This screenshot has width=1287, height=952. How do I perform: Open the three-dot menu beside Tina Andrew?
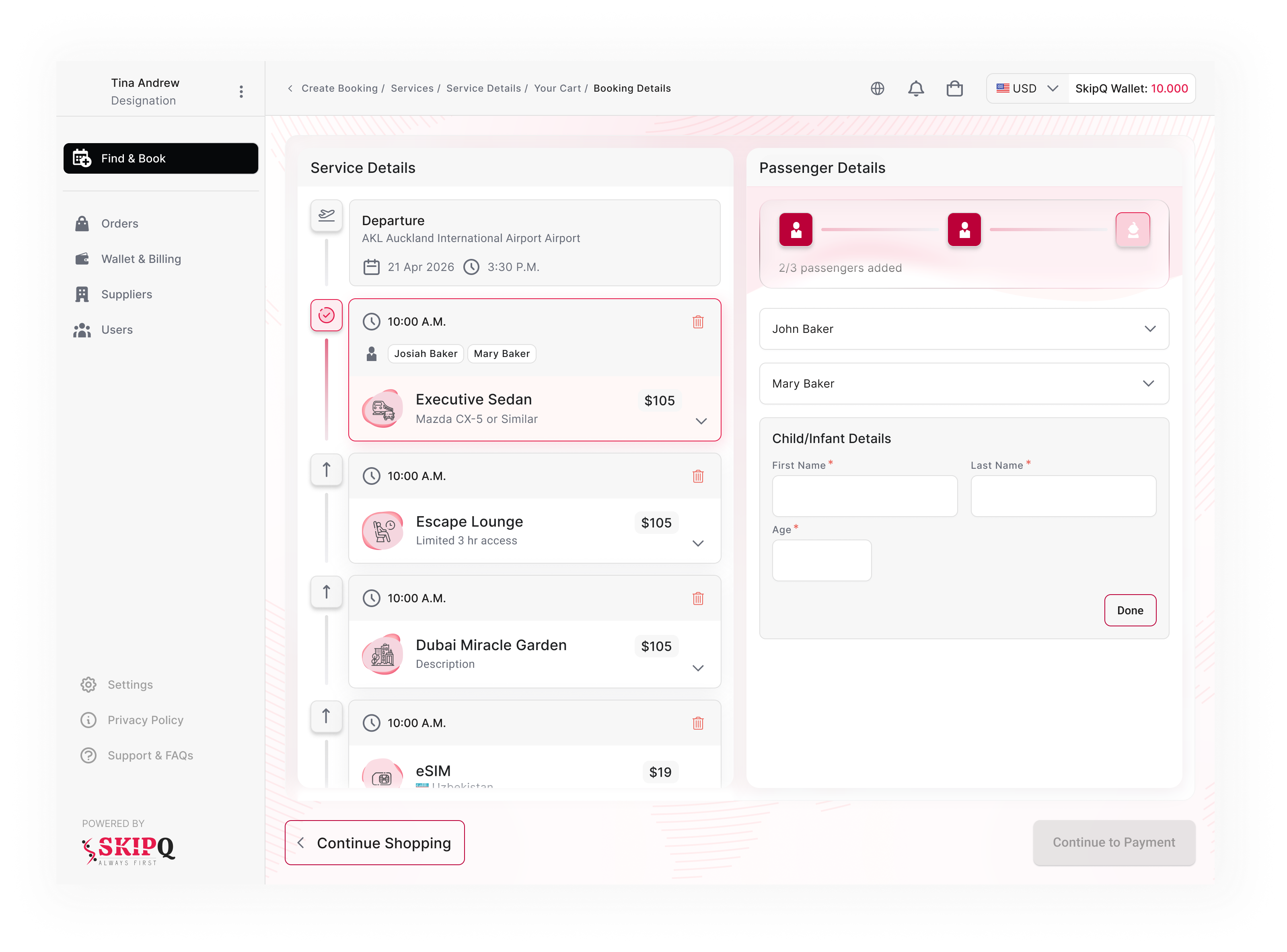tap(241, 92)
